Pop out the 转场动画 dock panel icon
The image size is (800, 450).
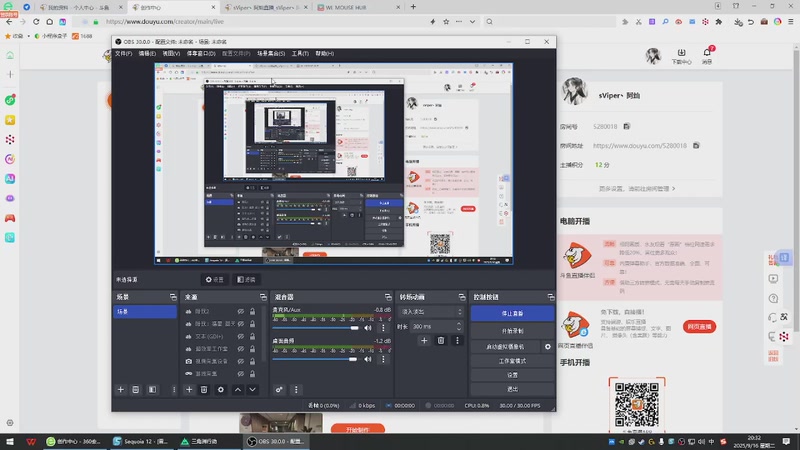click(462, 297)
